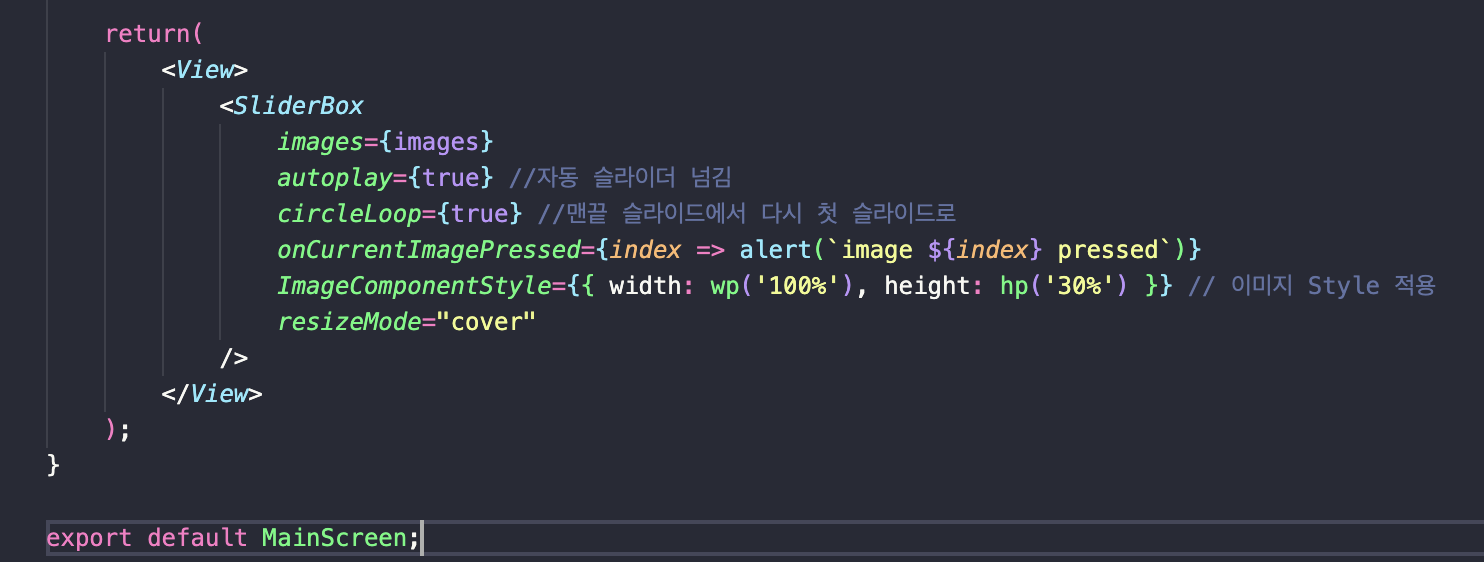Screen dimensions: 1484x562
Task: Click the circleLoop prop name
Action: pyautogui.click(x=348, y=213)
